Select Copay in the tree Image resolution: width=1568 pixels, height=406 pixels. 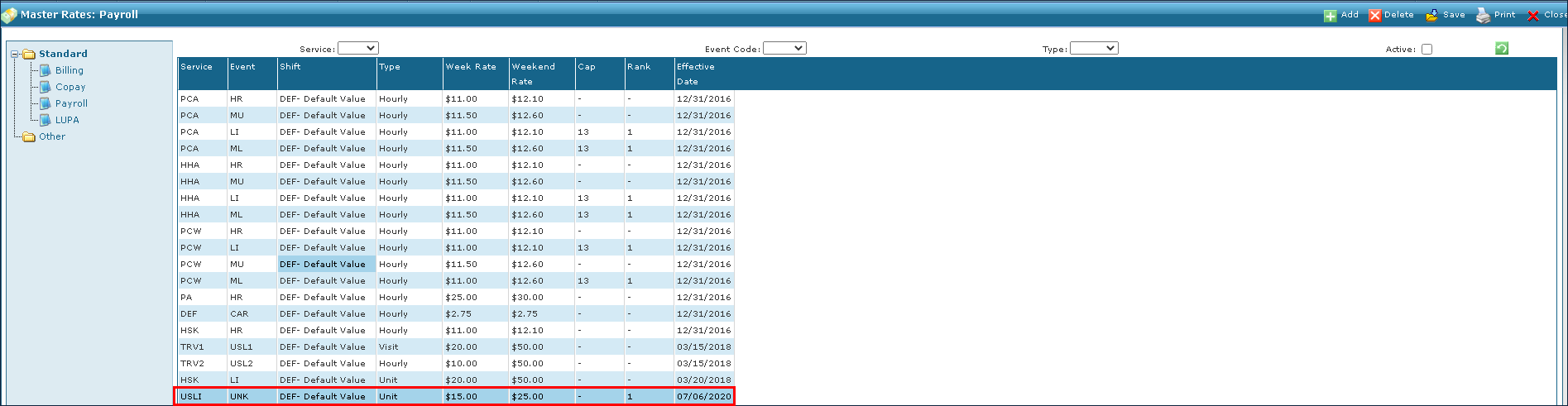pyautogui.click(x=70, y=87)
